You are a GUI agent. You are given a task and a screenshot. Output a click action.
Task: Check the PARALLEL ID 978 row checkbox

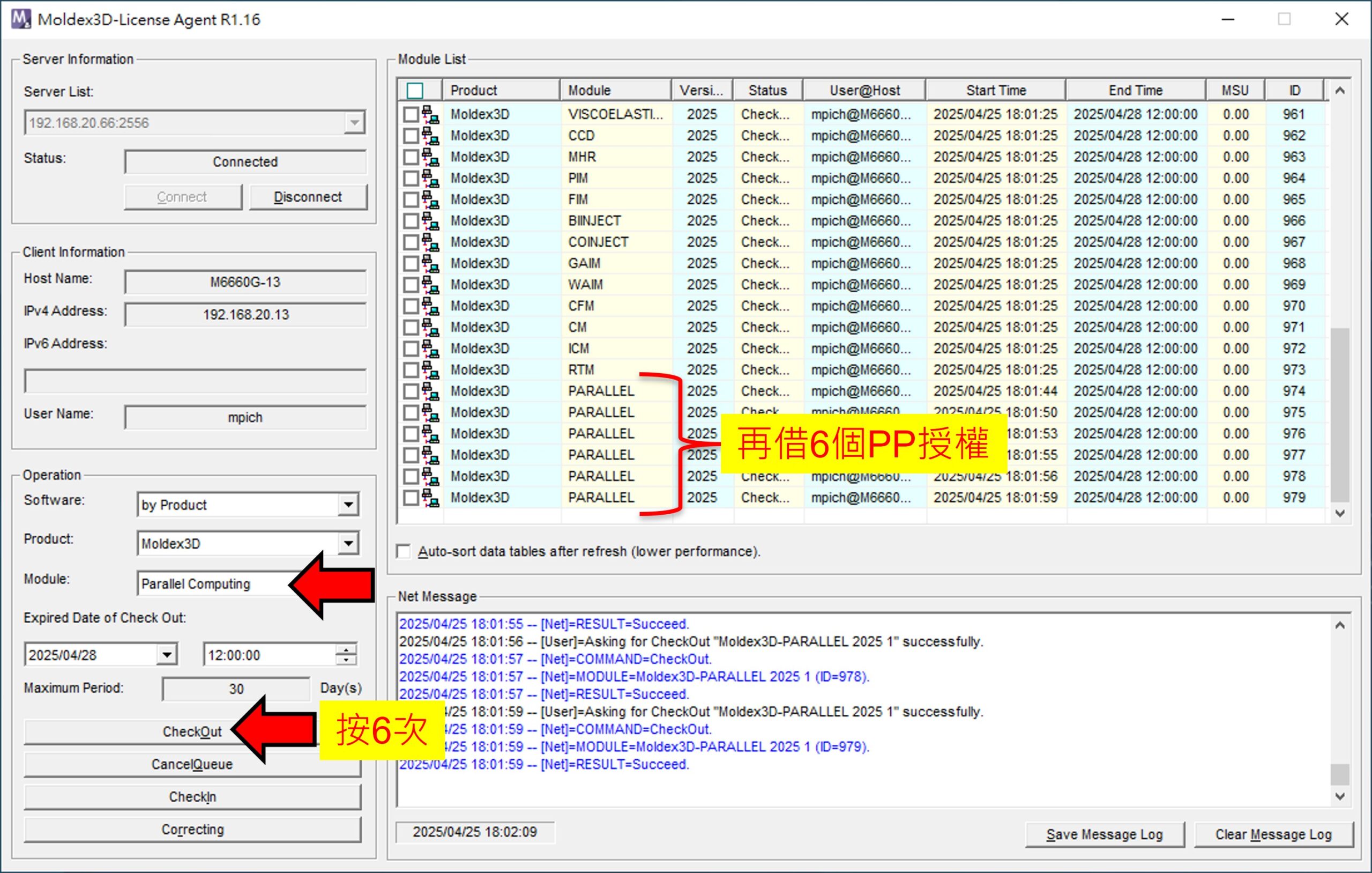click(x=411, y=476)
